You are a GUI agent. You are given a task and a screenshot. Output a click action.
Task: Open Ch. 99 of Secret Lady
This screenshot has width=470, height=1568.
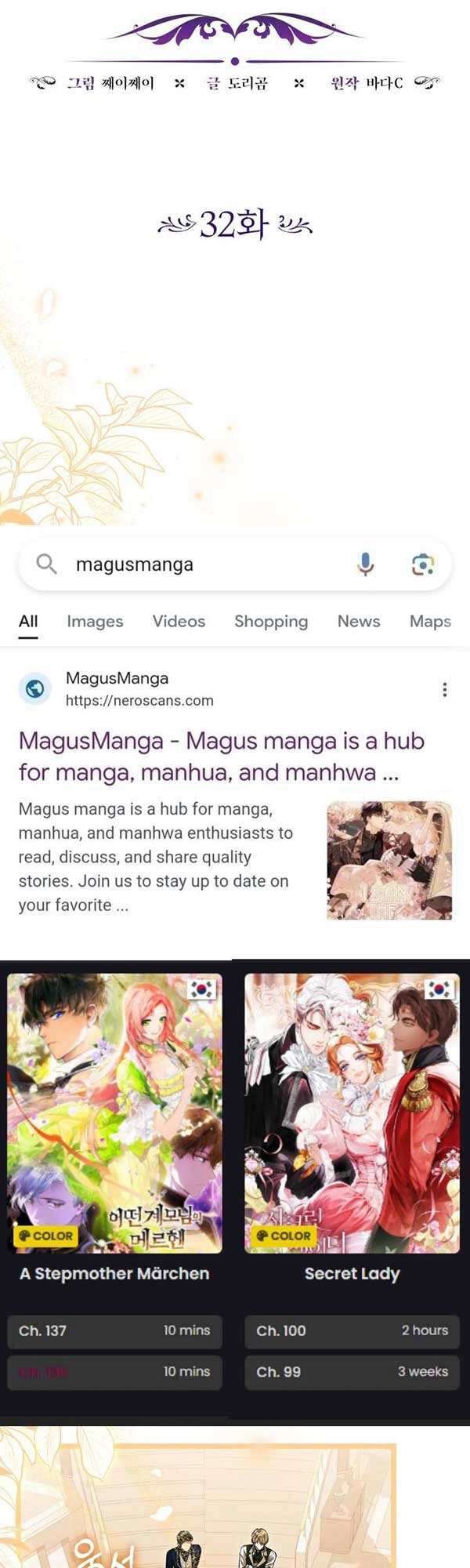tap(352, 1371)
